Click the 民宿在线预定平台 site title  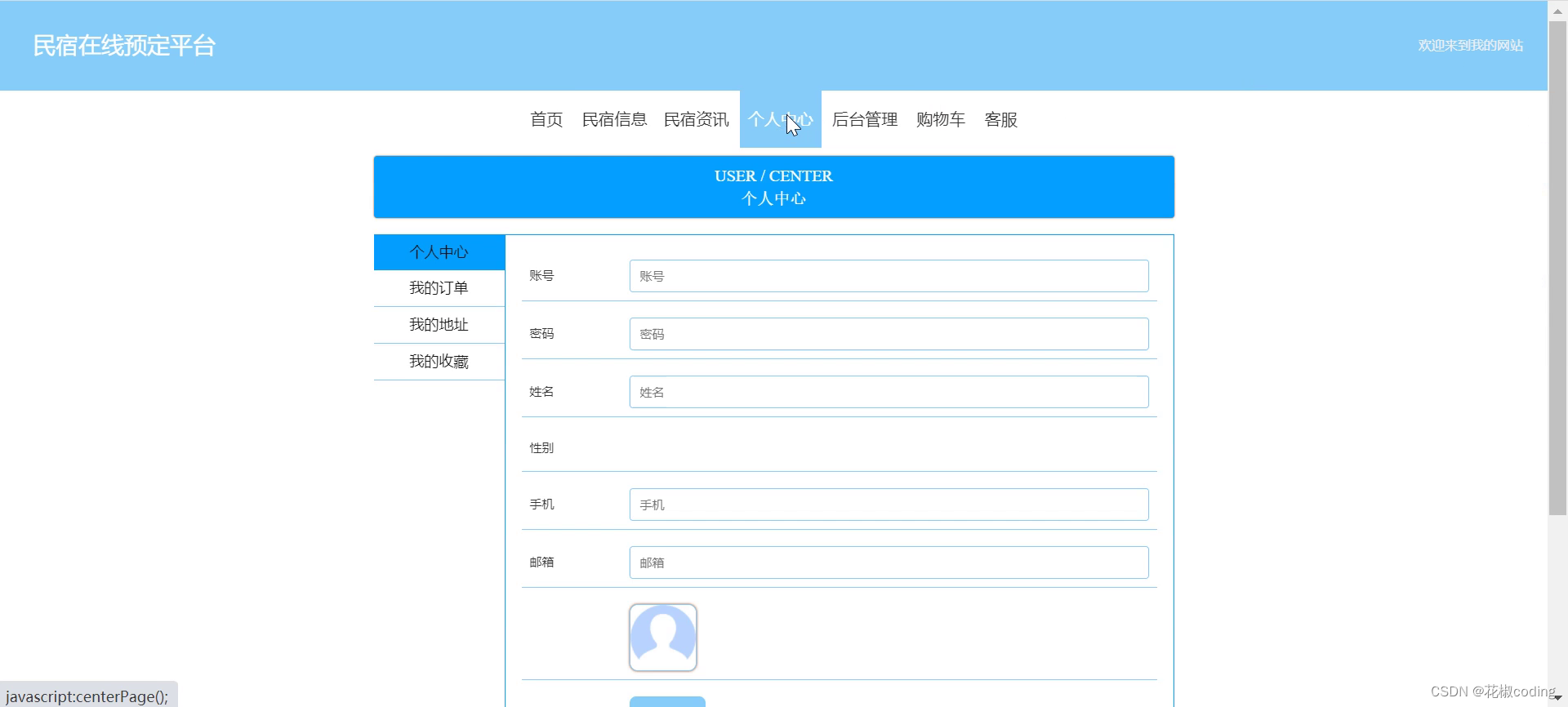(124, 46)
